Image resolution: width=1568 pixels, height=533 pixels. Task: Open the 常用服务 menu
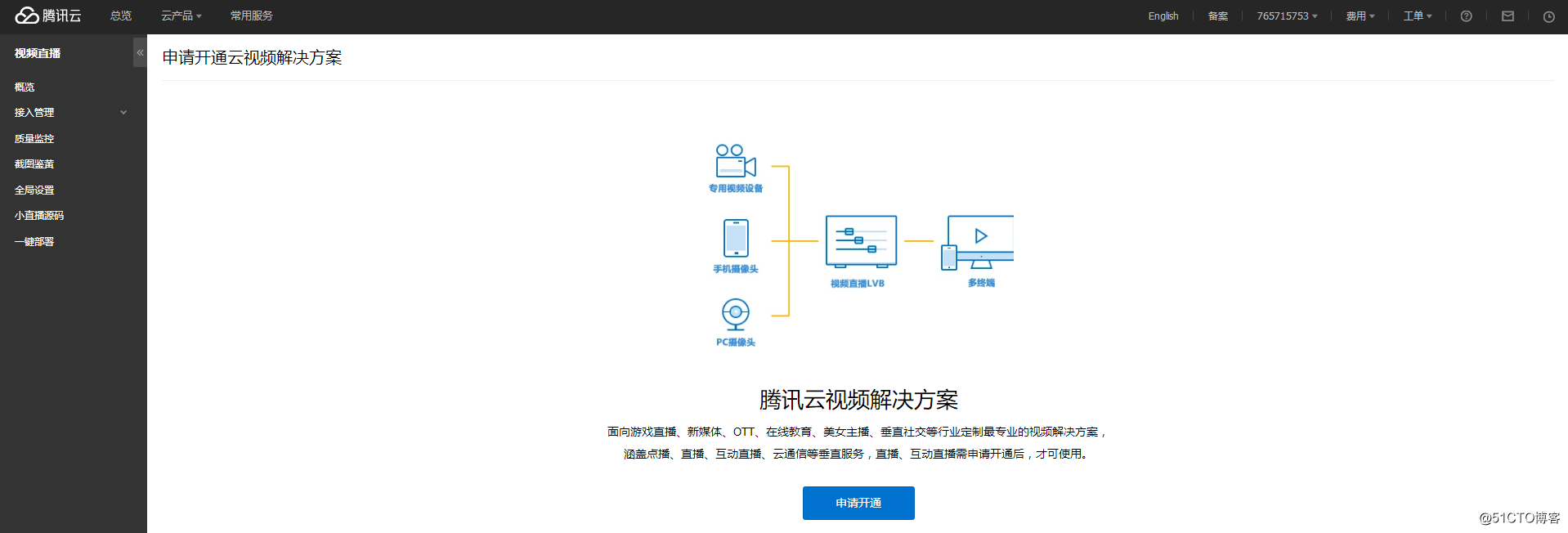click(252, 16)
